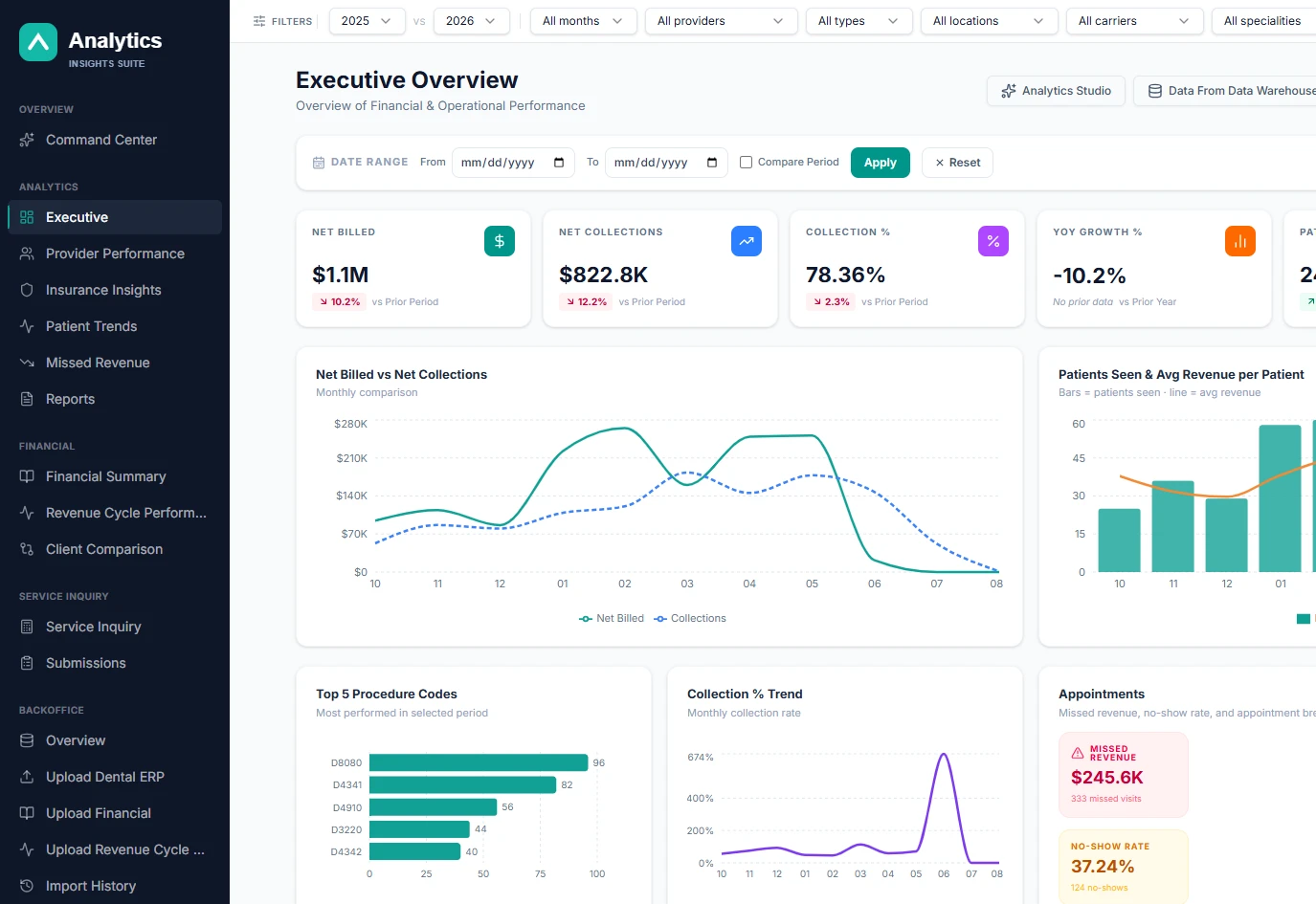Select the Executive menu item
Viewport: 1316px width, 904px height.
115,217
